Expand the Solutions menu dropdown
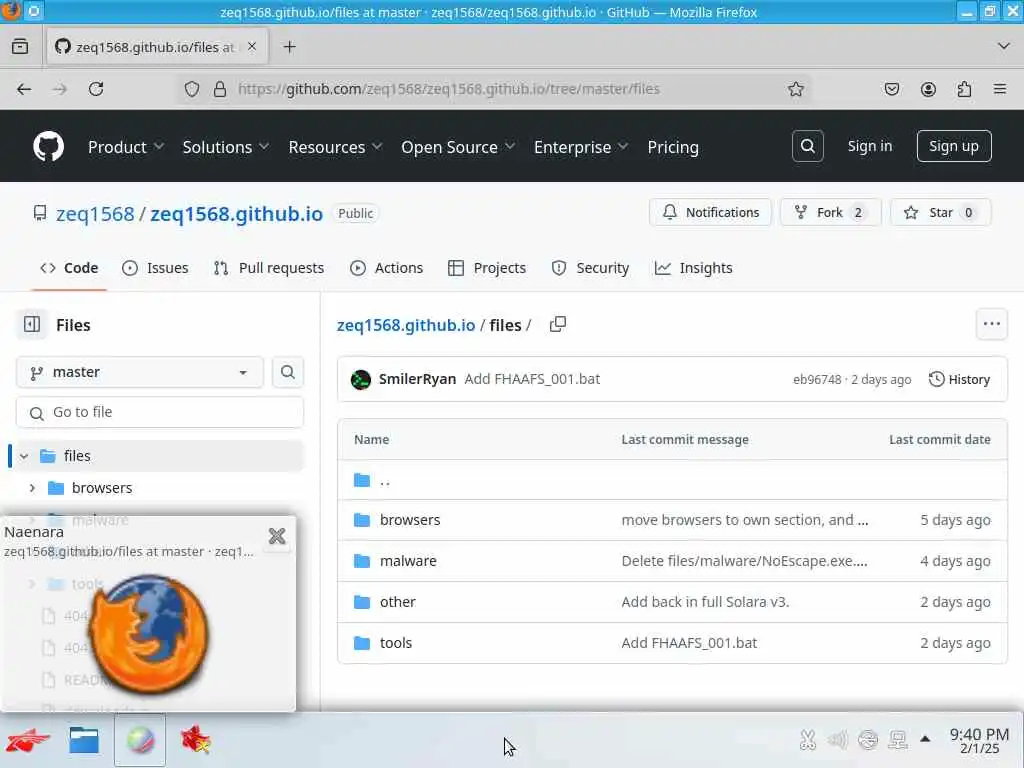1024x768 pixels. tap(225, 147)
